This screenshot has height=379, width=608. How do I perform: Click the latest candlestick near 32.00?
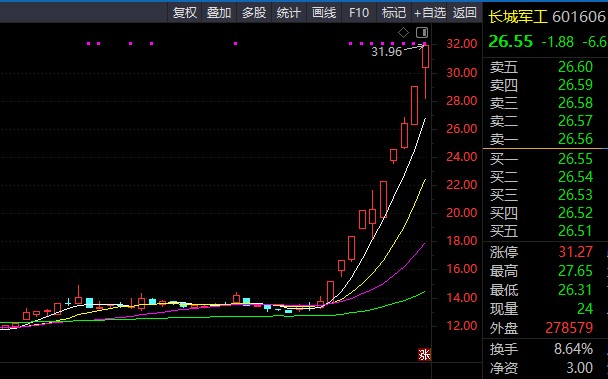pos(425,57)
